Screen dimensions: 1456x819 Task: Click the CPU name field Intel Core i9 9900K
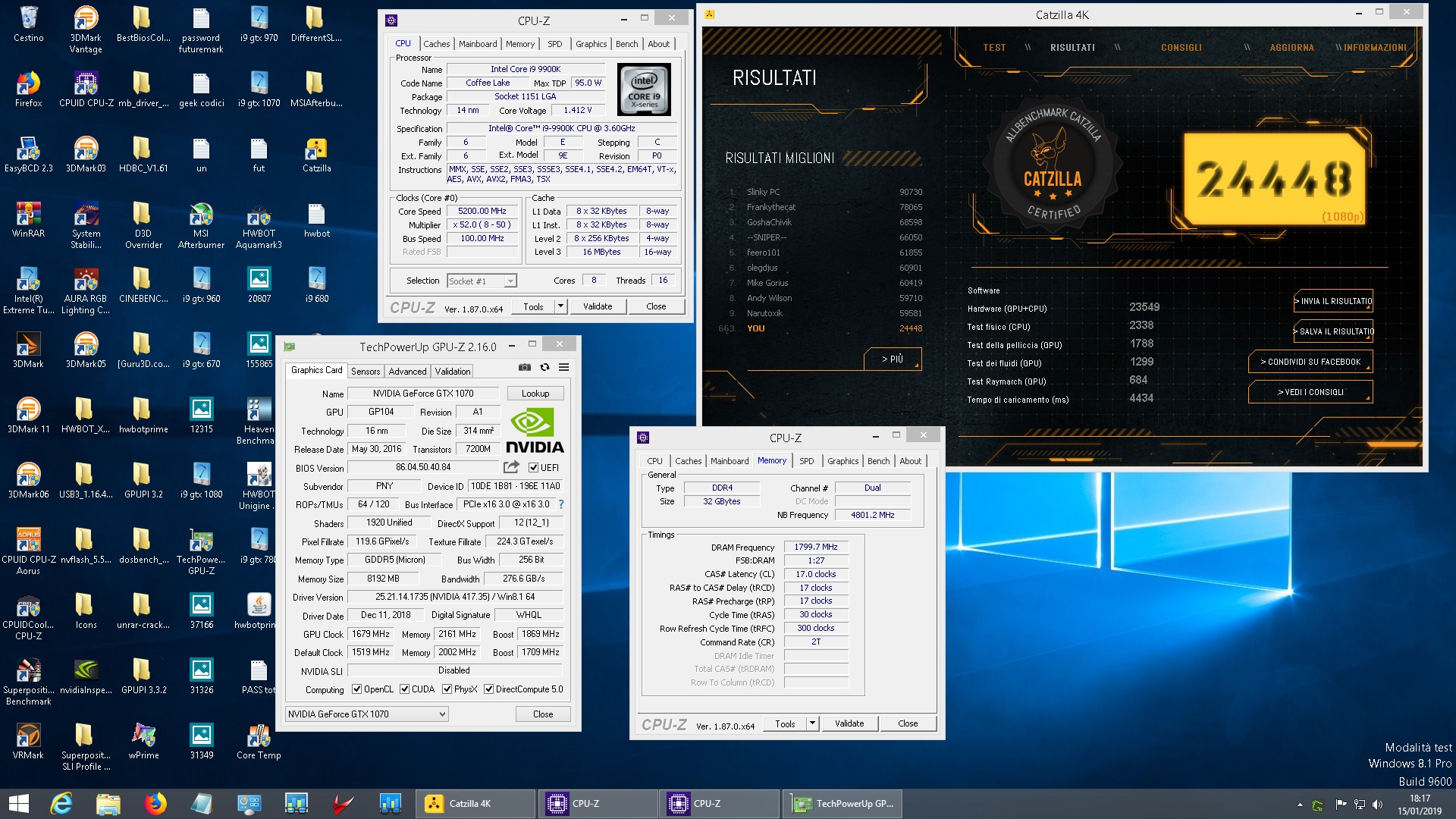click(526, 69)
